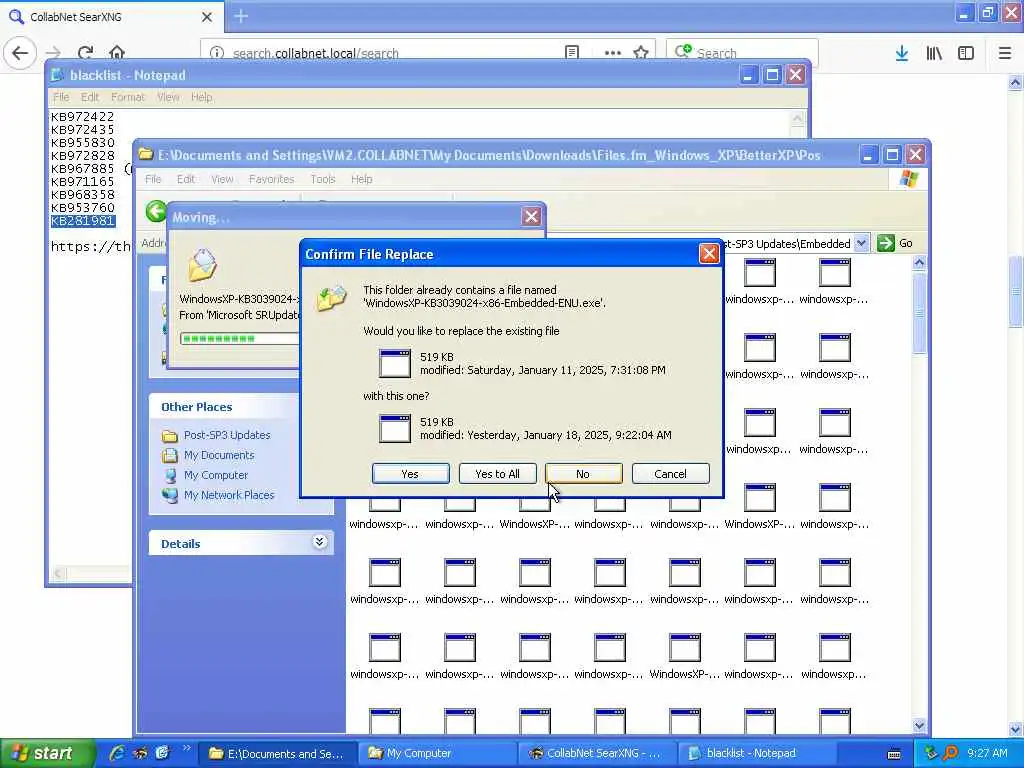
Task: Open a new Firefox tab
Action: coord(241,16)
